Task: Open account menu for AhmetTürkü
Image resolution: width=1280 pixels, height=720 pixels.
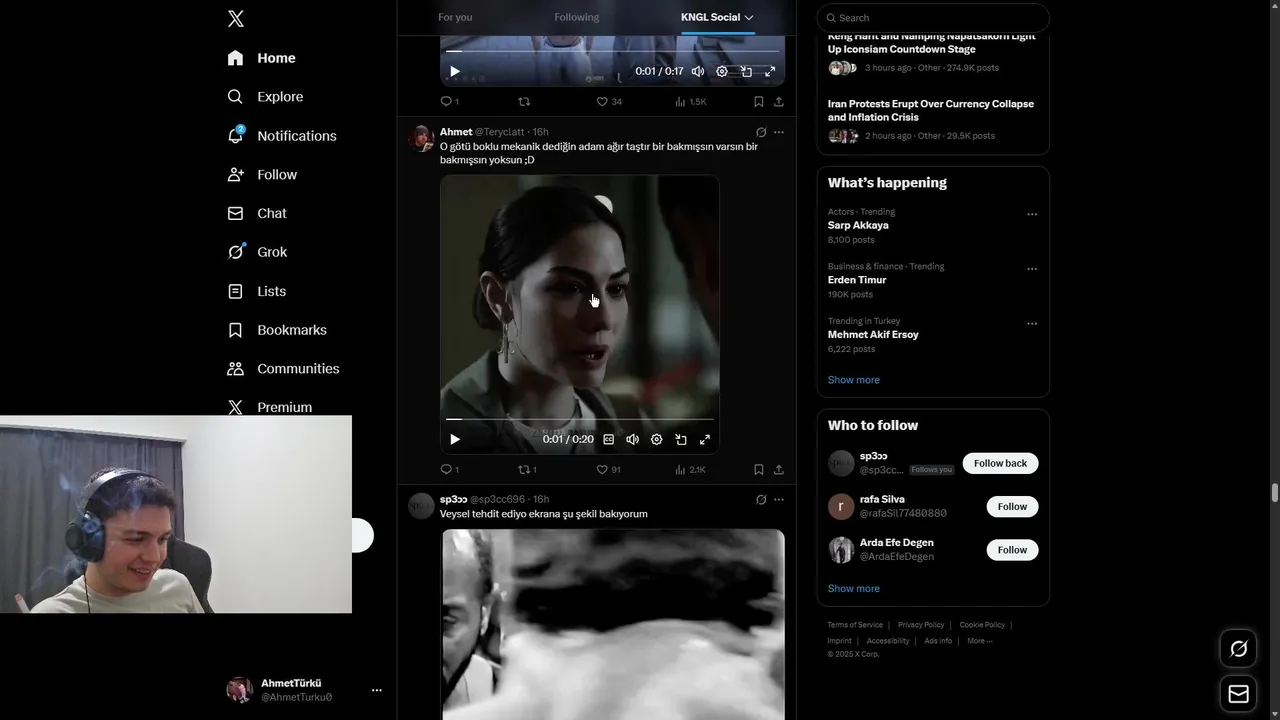Action: pyautogui.click(x=305, y=690)
